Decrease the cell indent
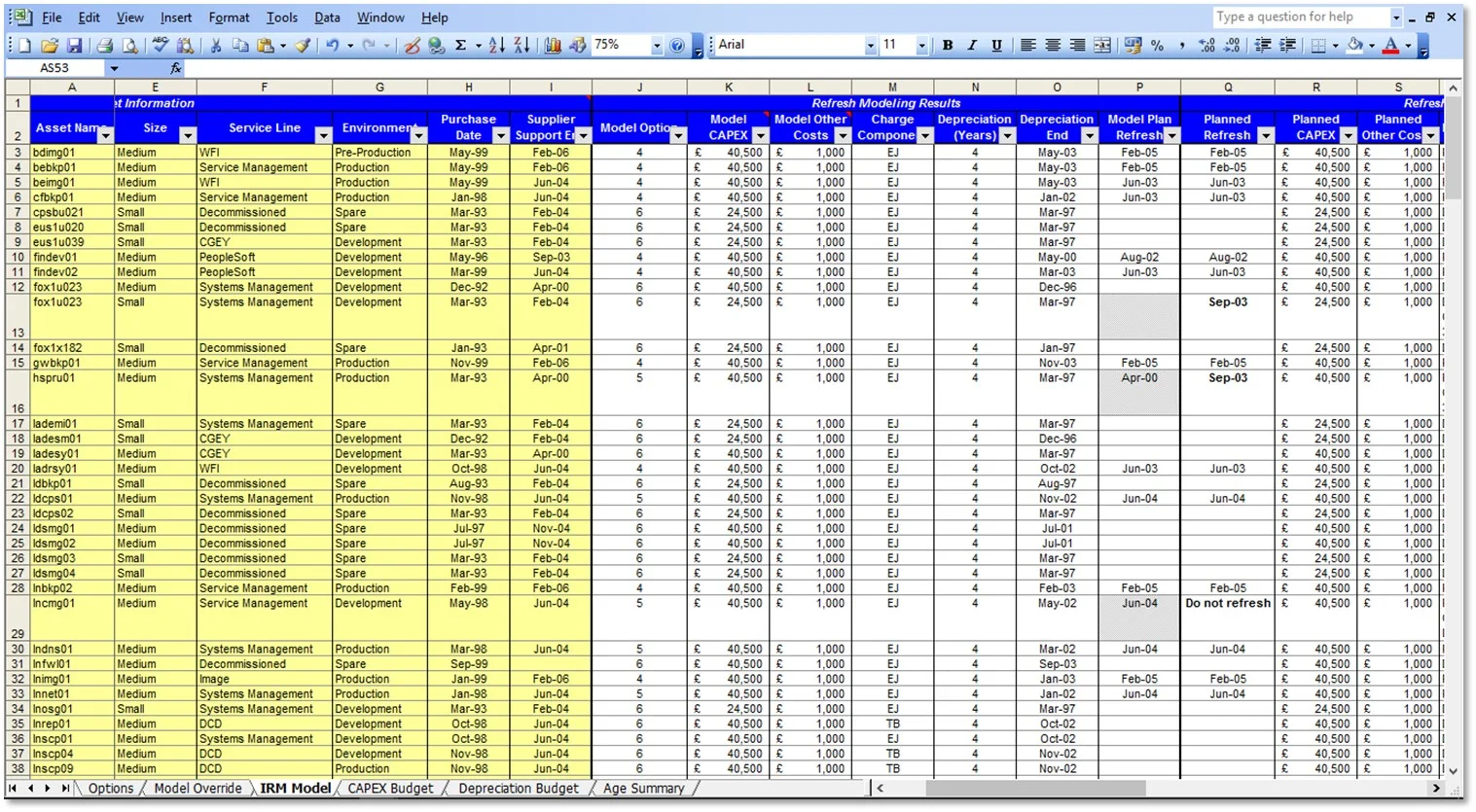Viewport: 1476px width, 812px height. click(1263, 45)
